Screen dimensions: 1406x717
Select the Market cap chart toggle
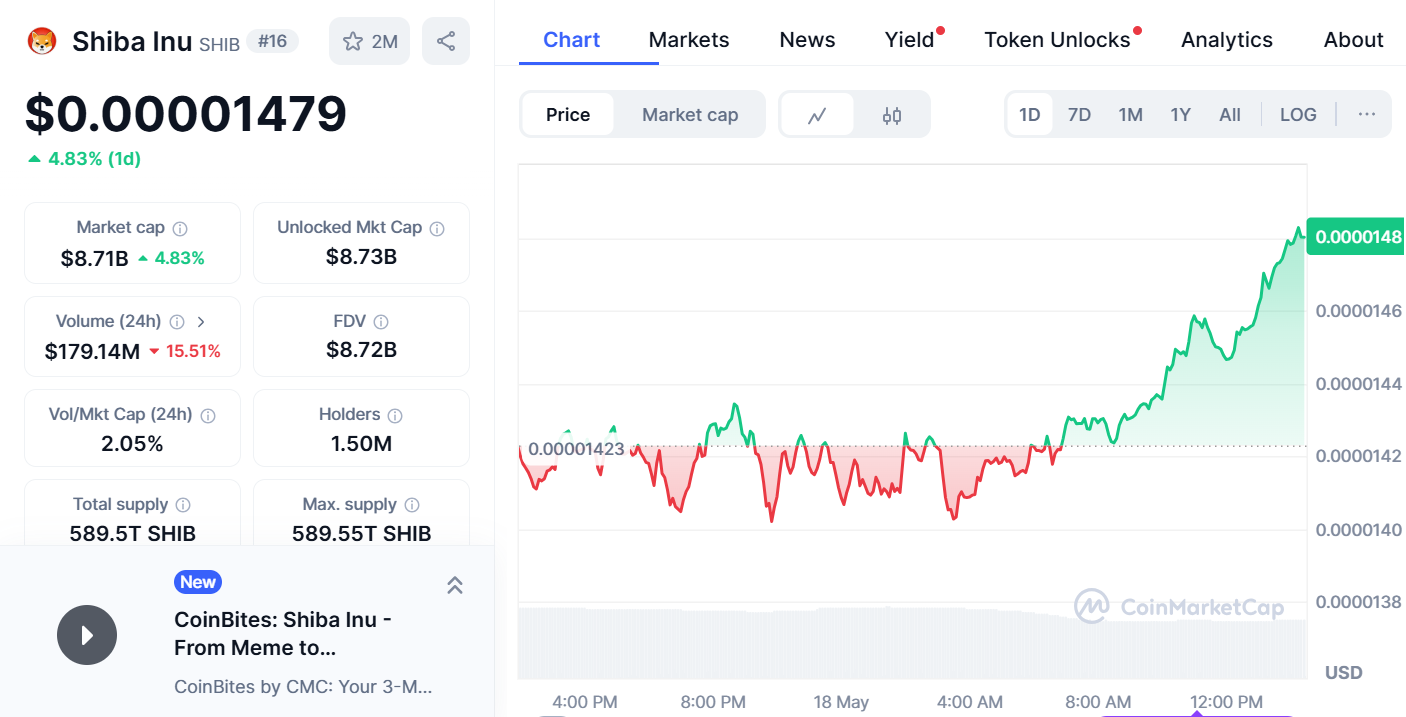click(690, 115)
